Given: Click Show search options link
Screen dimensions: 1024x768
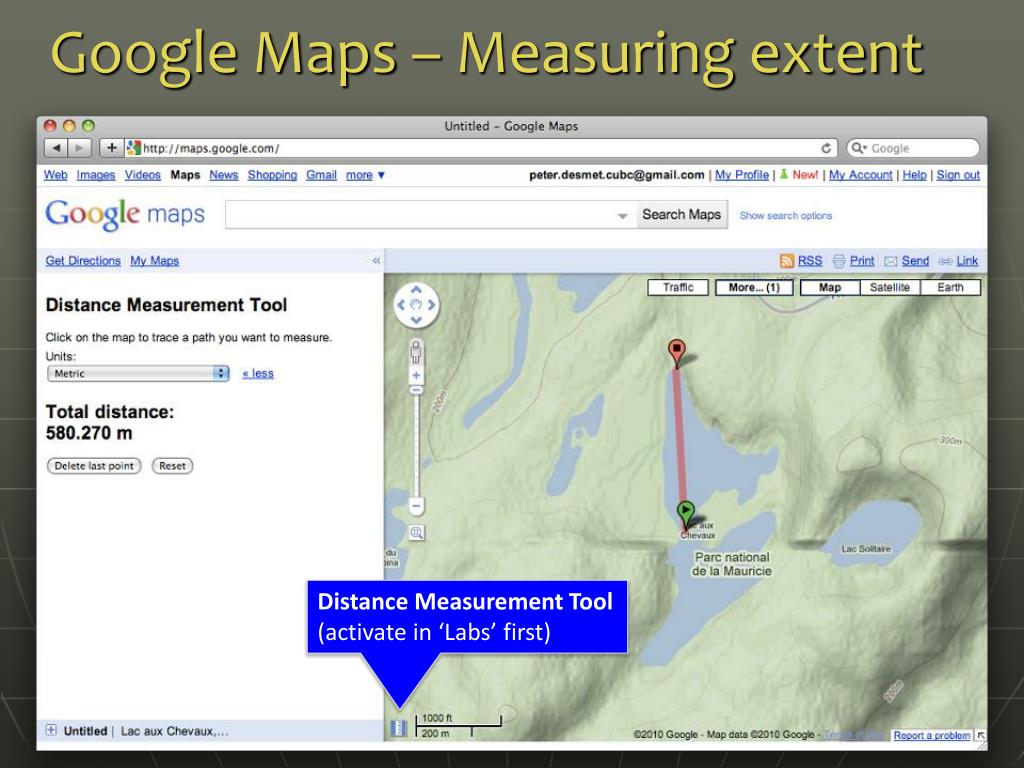Looking at the screenshot, I should click(786, 216).
